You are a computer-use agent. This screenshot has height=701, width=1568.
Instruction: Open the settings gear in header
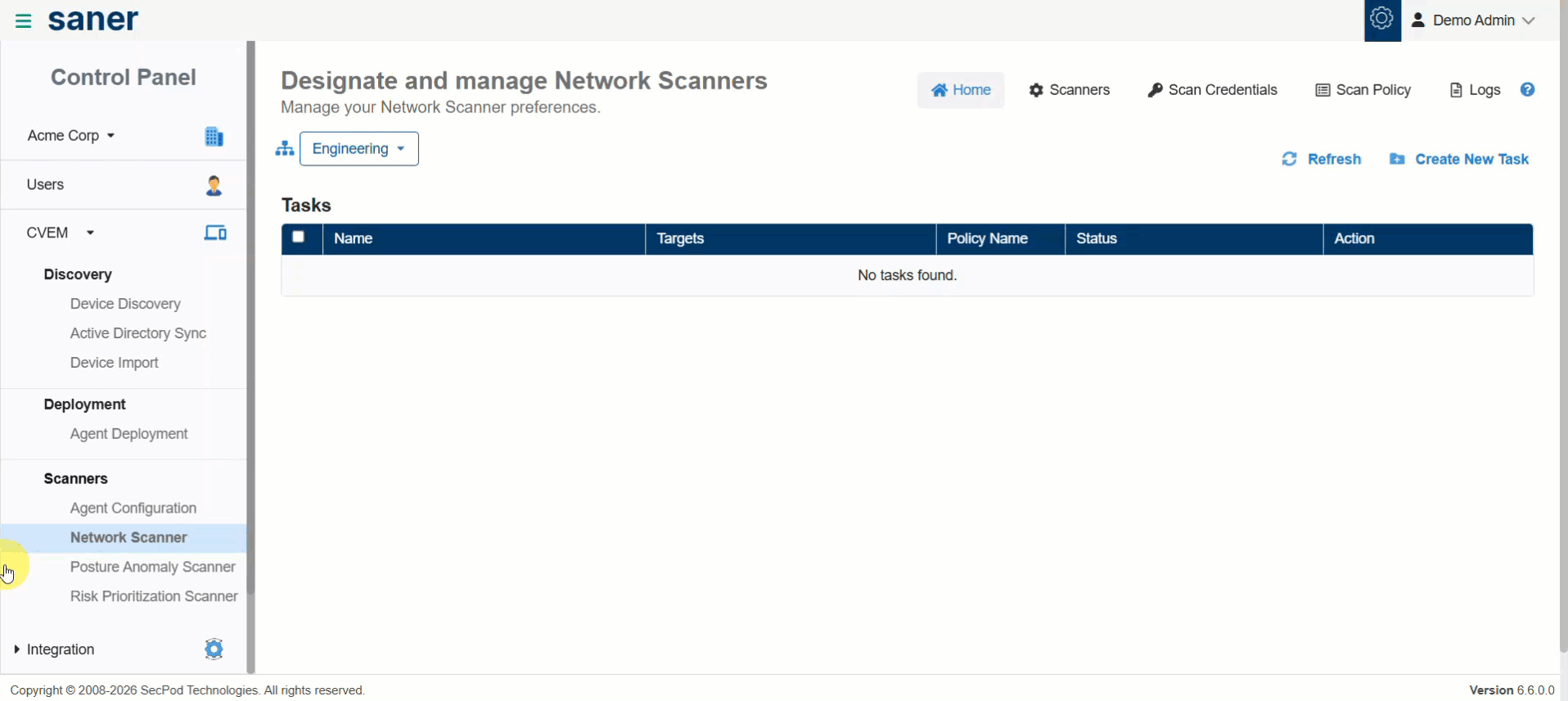pos(1381,20)
